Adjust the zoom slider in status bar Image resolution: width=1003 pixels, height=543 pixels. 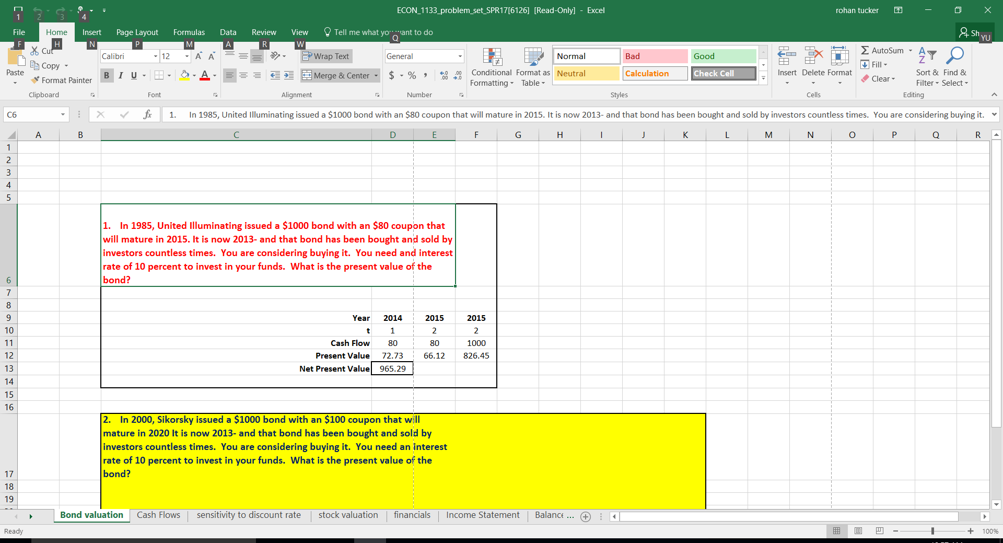click(933, 531)
